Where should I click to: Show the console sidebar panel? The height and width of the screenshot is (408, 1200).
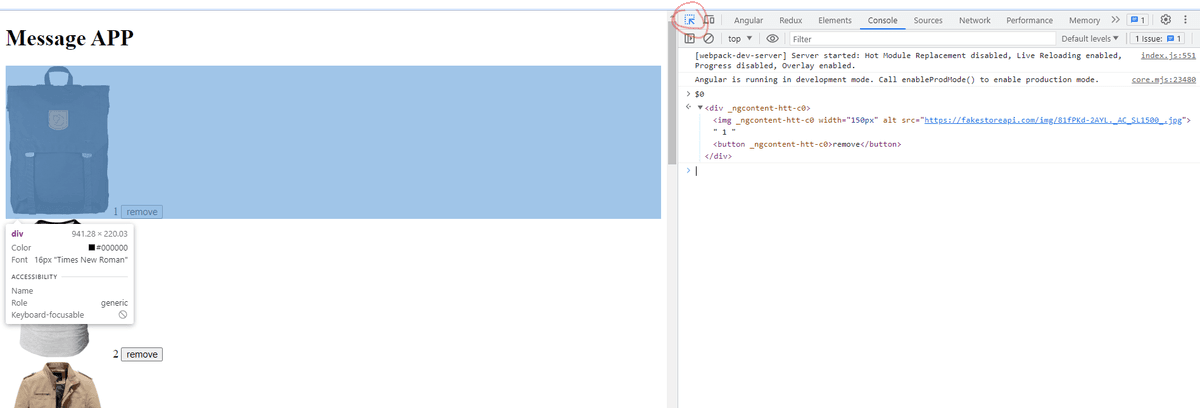690,39
